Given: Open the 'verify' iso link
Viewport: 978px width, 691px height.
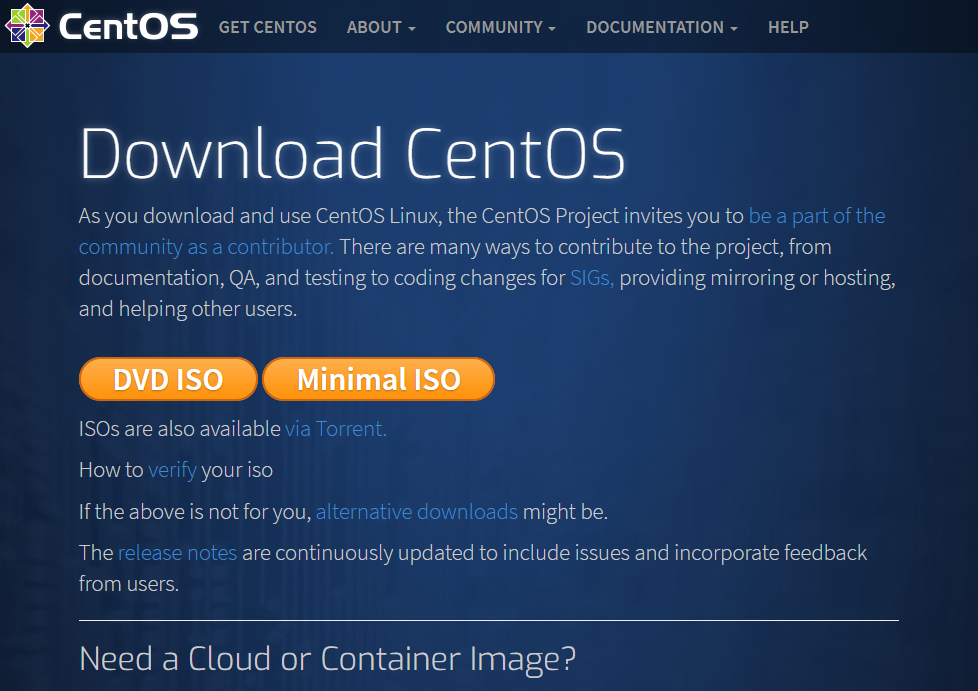Looking at the screenshot, I should tap(172, 470).
